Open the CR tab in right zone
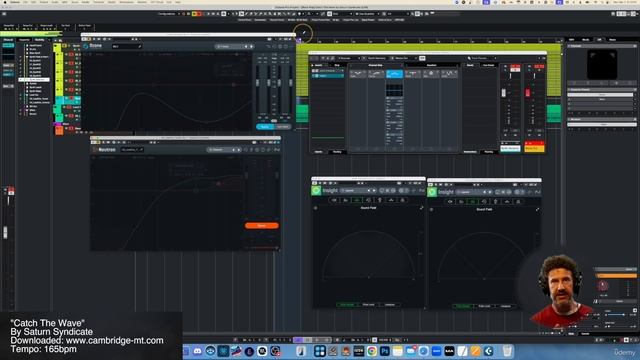Viewport: 640px width, 360px height. pos(599,40)
